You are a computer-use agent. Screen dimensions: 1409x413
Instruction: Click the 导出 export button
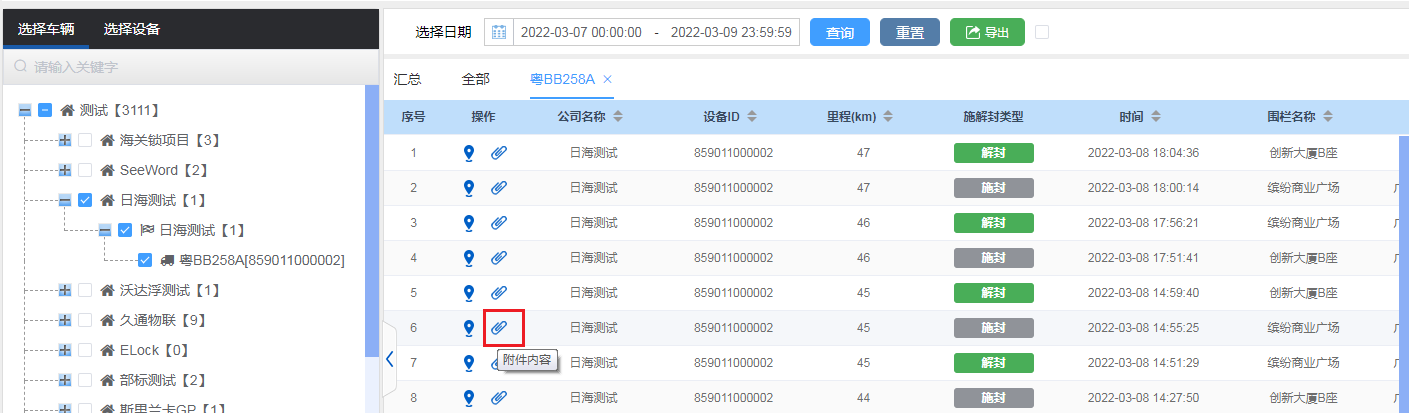coord(986,32)
